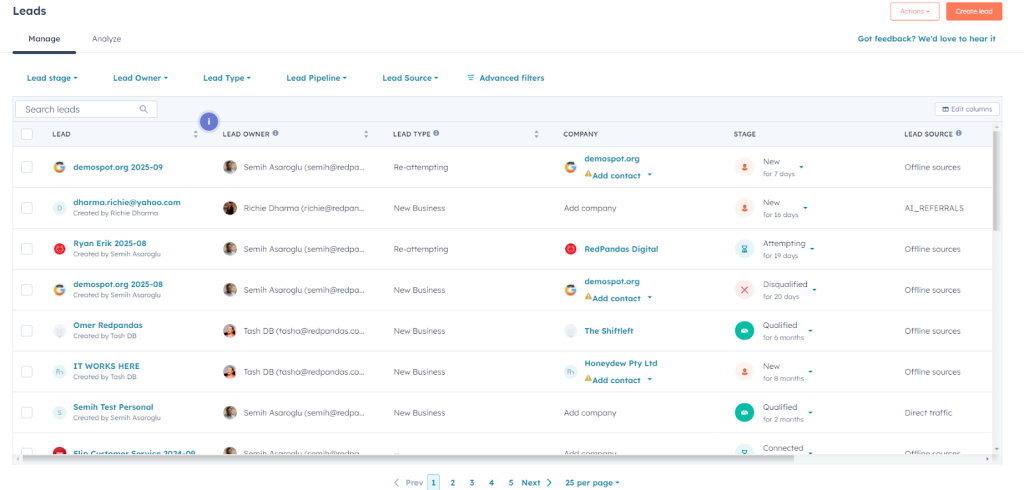This screenshot has height=490, width=1024.
Task: Check the Semih Test Personal row checkbox
Action: tap(27, 413)
